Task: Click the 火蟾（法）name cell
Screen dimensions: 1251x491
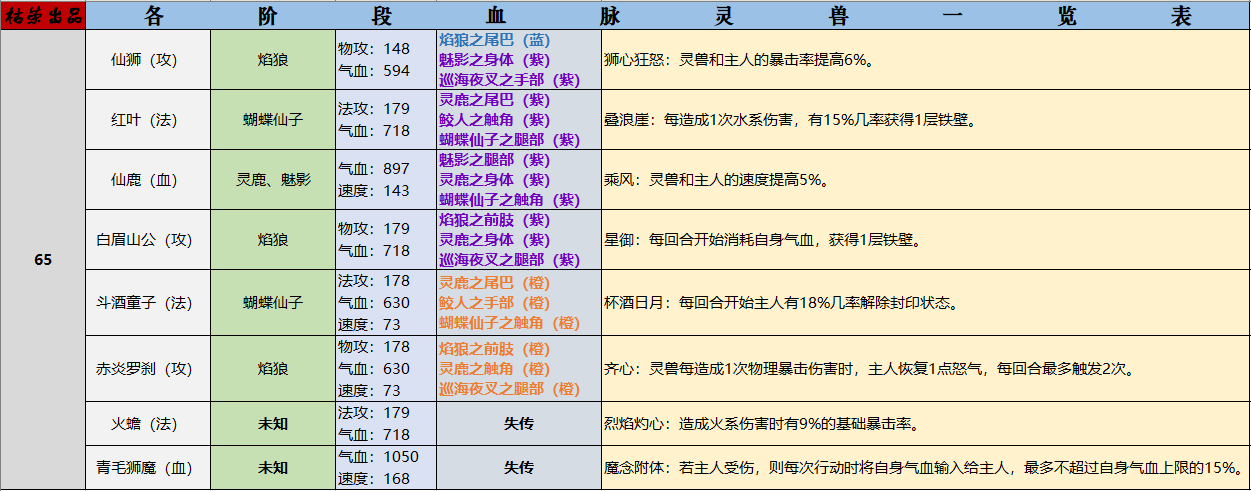Action: tap(148, 424)
